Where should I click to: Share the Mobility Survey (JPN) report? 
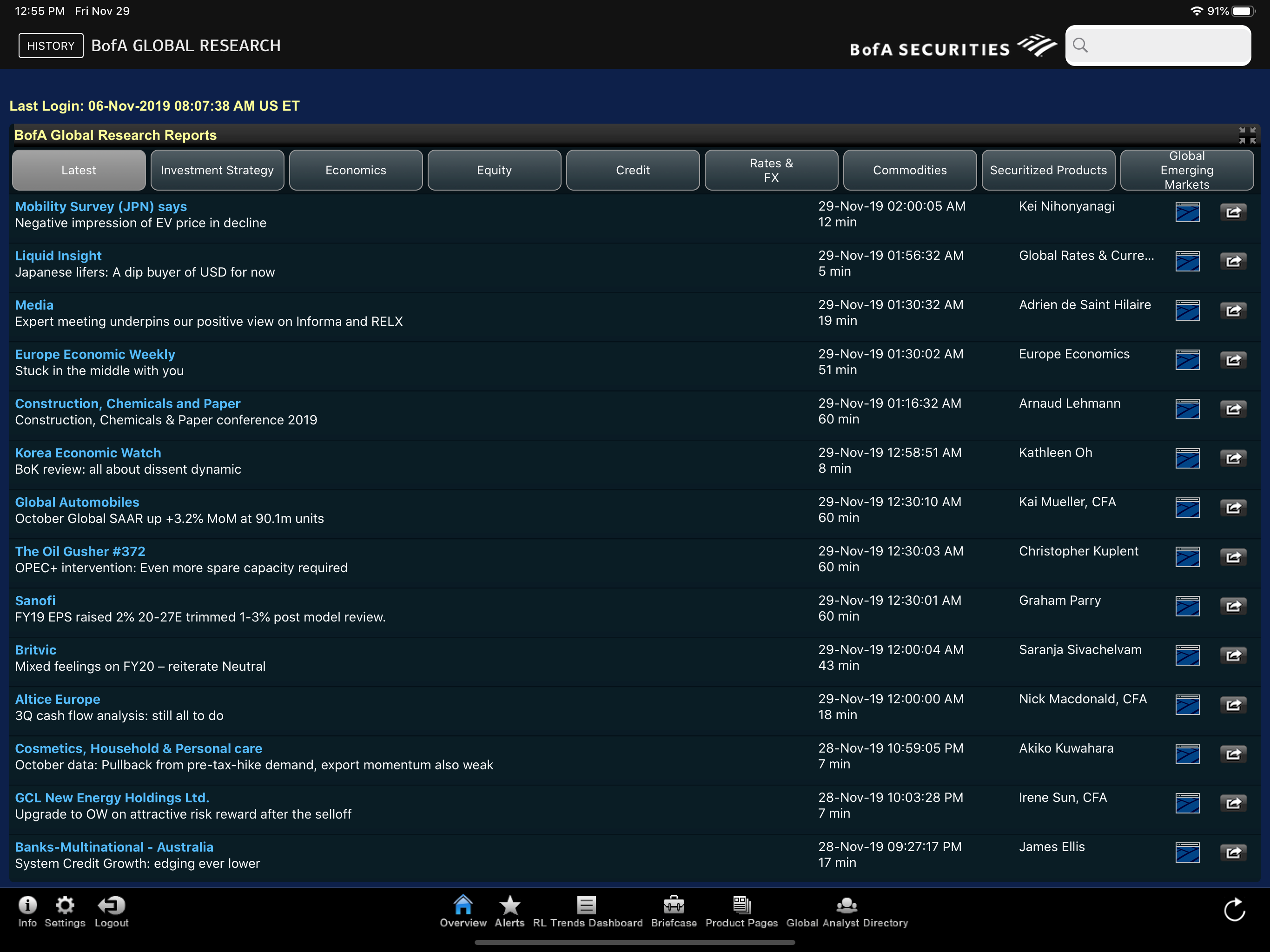pyautogui.click(x=1233, y=212)
